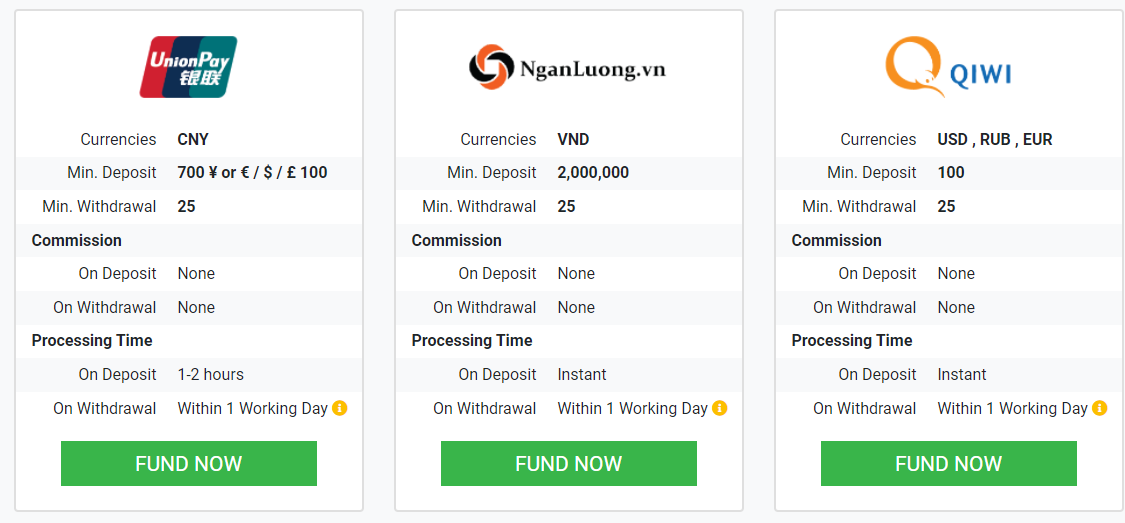Click the NganLuong.vn logo

(x=568, y=67)
